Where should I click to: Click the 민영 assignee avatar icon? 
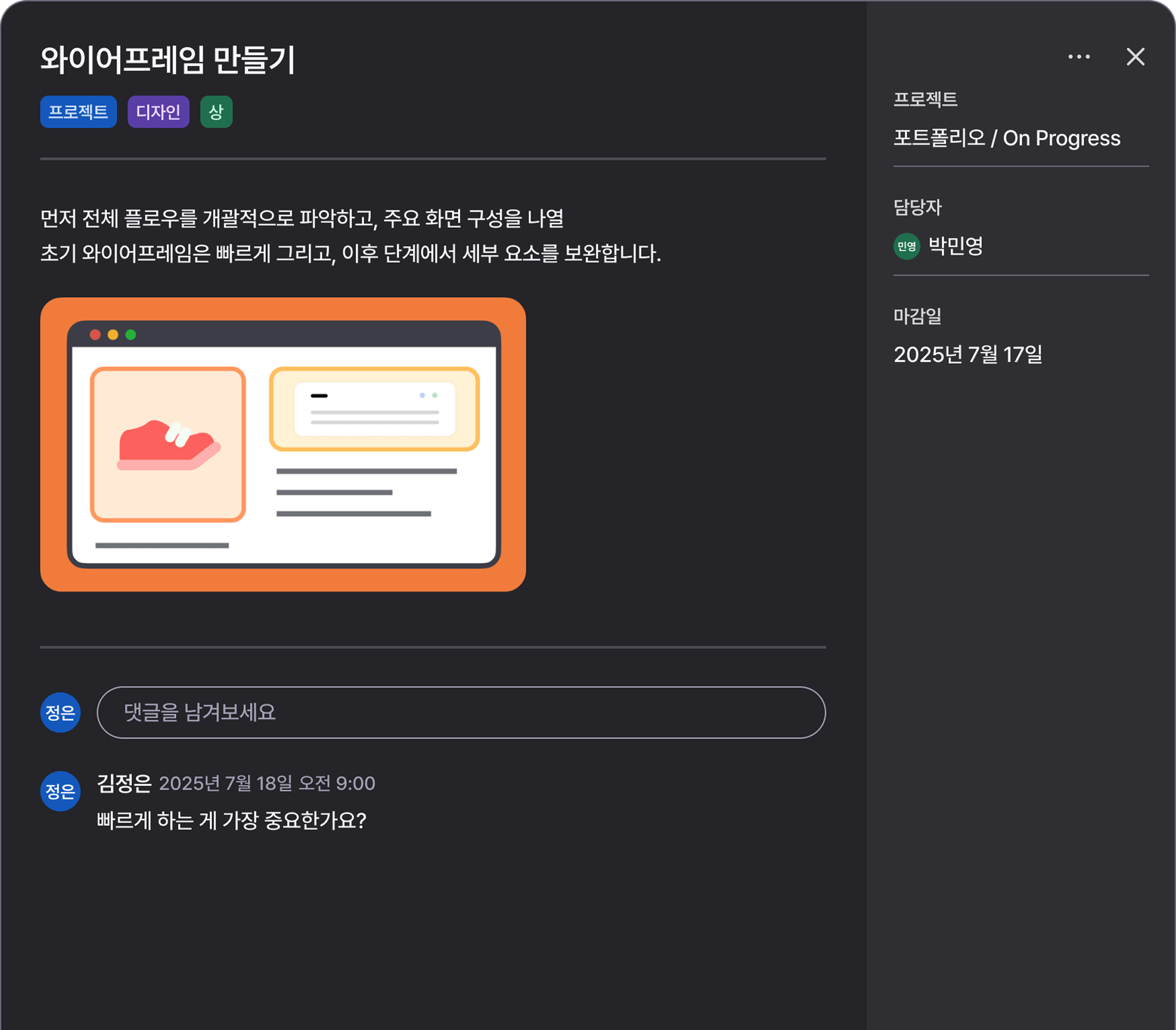click(x=907, y=247)
